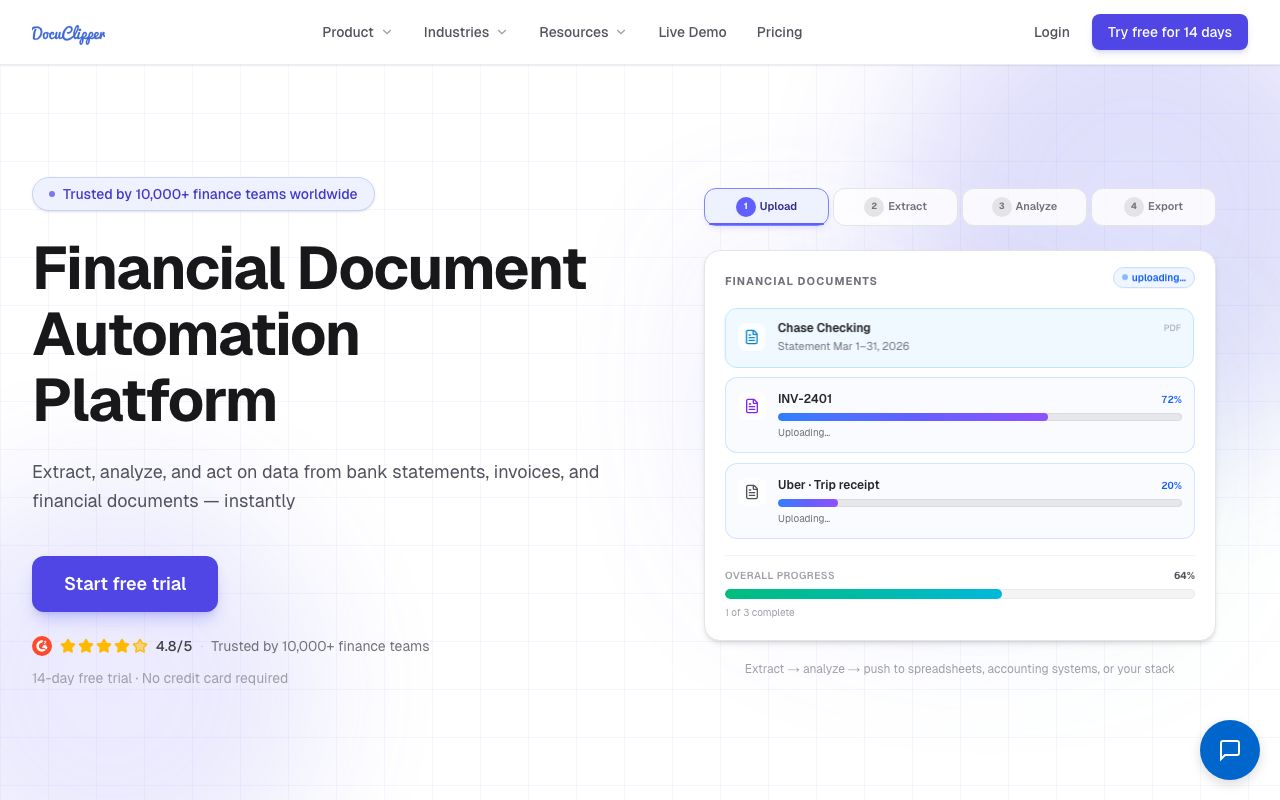Viewport: 1280px width, 800px height.
Task: Open the Industries navigation menu
Action: [465, 32]
